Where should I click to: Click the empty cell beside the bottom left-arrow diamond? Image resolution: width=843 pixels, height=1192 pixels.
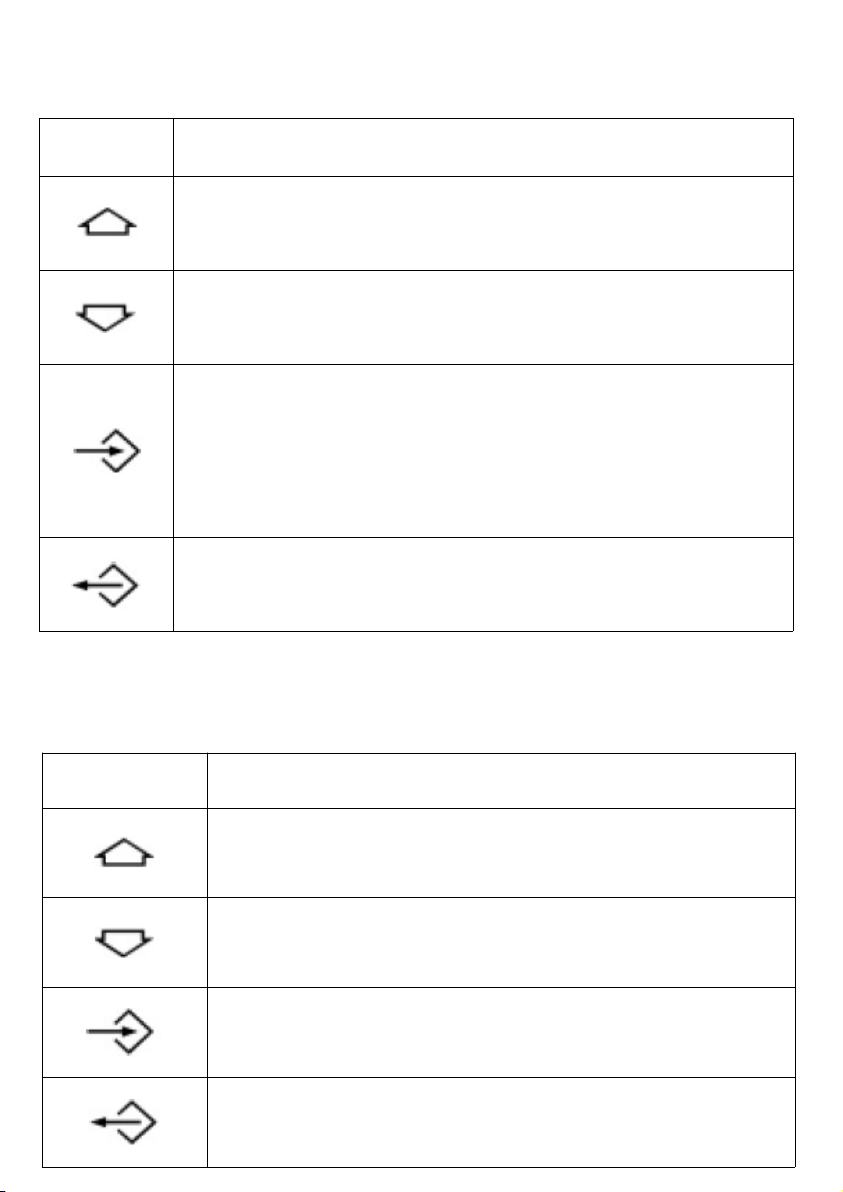[x=501, y=1122]
